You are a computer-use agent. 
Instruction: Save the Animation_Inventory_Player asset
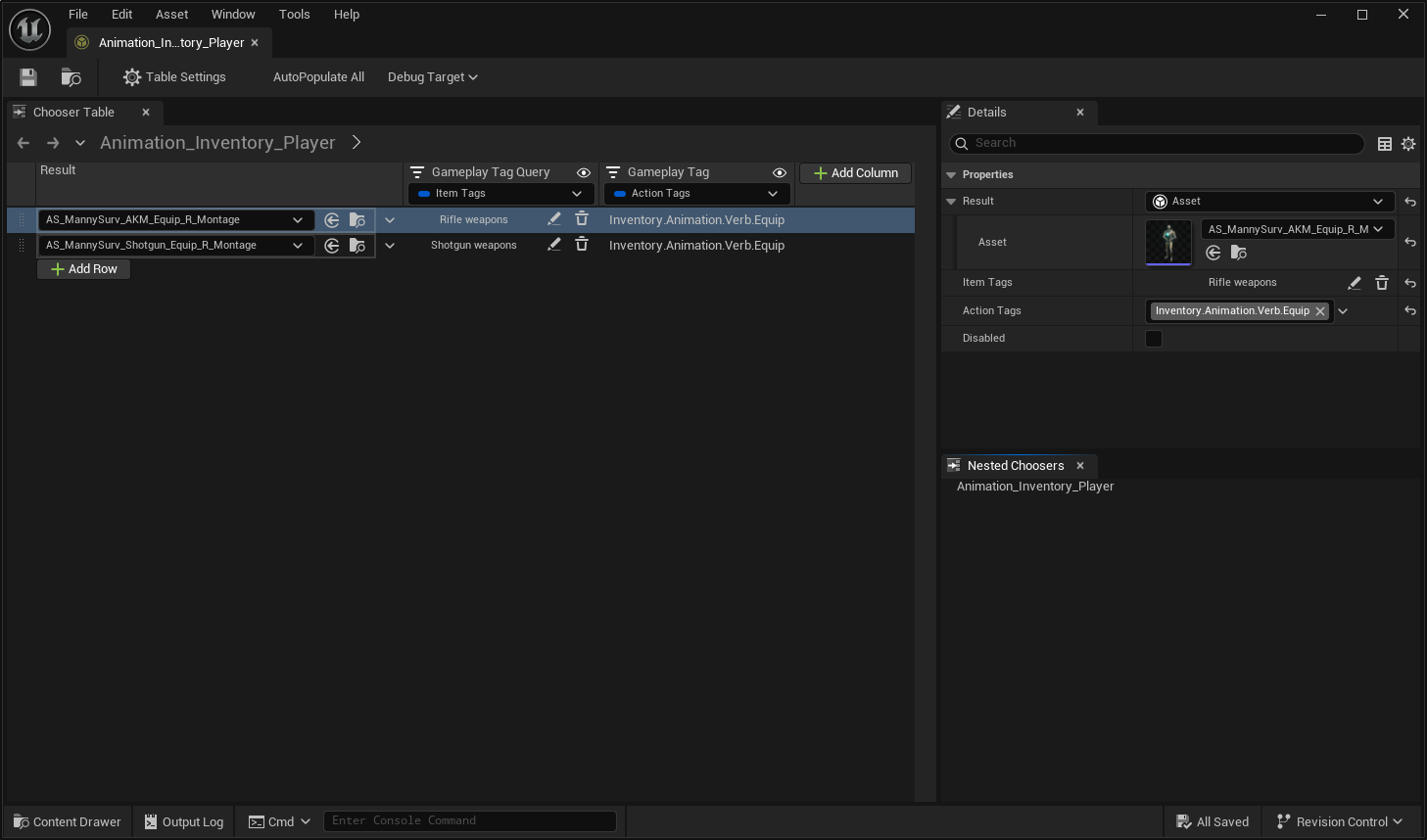point(26,76)
